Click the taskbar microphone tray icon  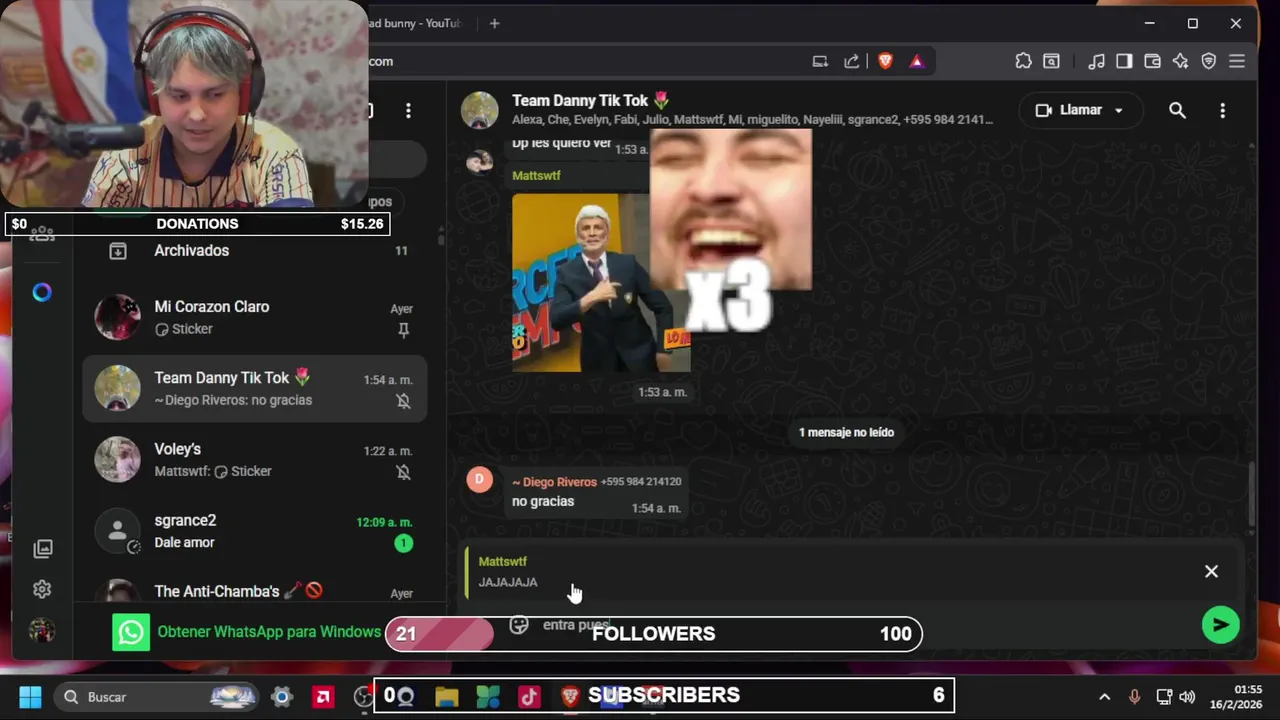click(1134, 697)
